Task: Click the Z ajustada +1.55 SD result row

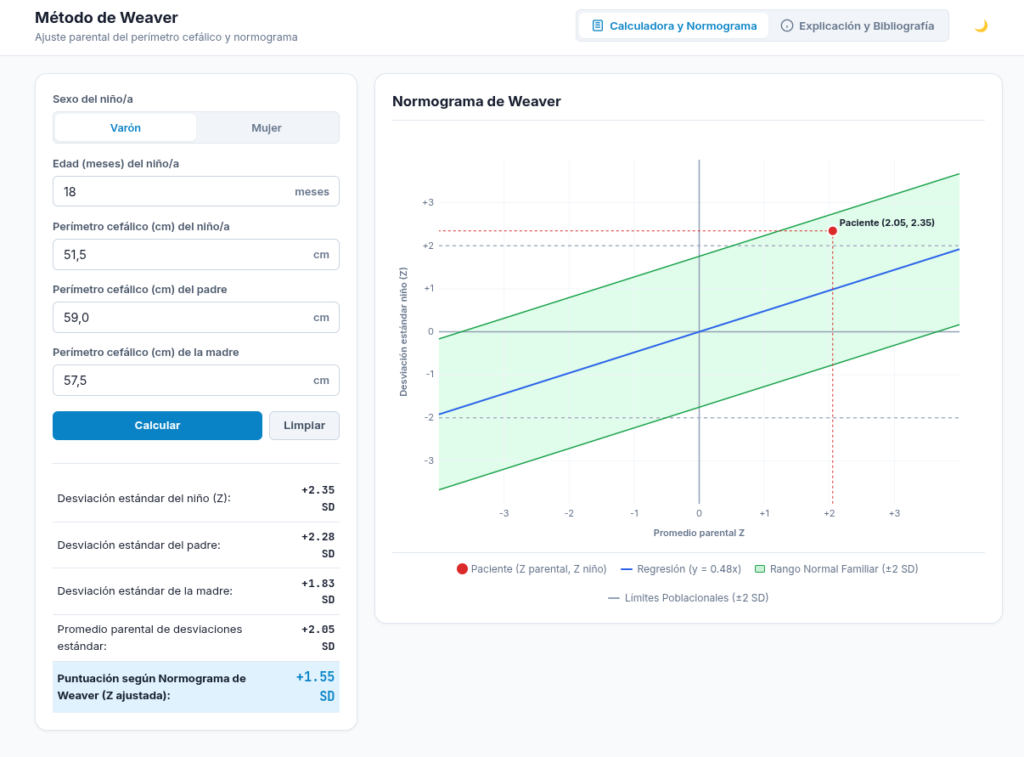Action: (196, 686)
